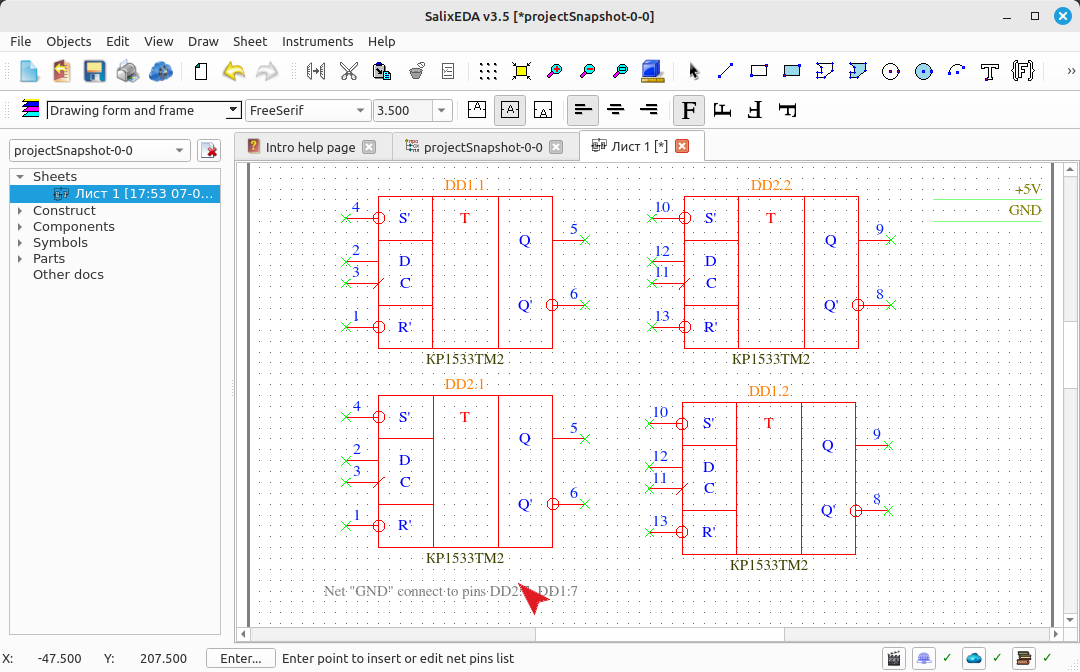The height and width of the screenshot is (672, 1080).
Task: Open the projectSnapshot-0-0 project combo box
Action: [x=100, y=150]
